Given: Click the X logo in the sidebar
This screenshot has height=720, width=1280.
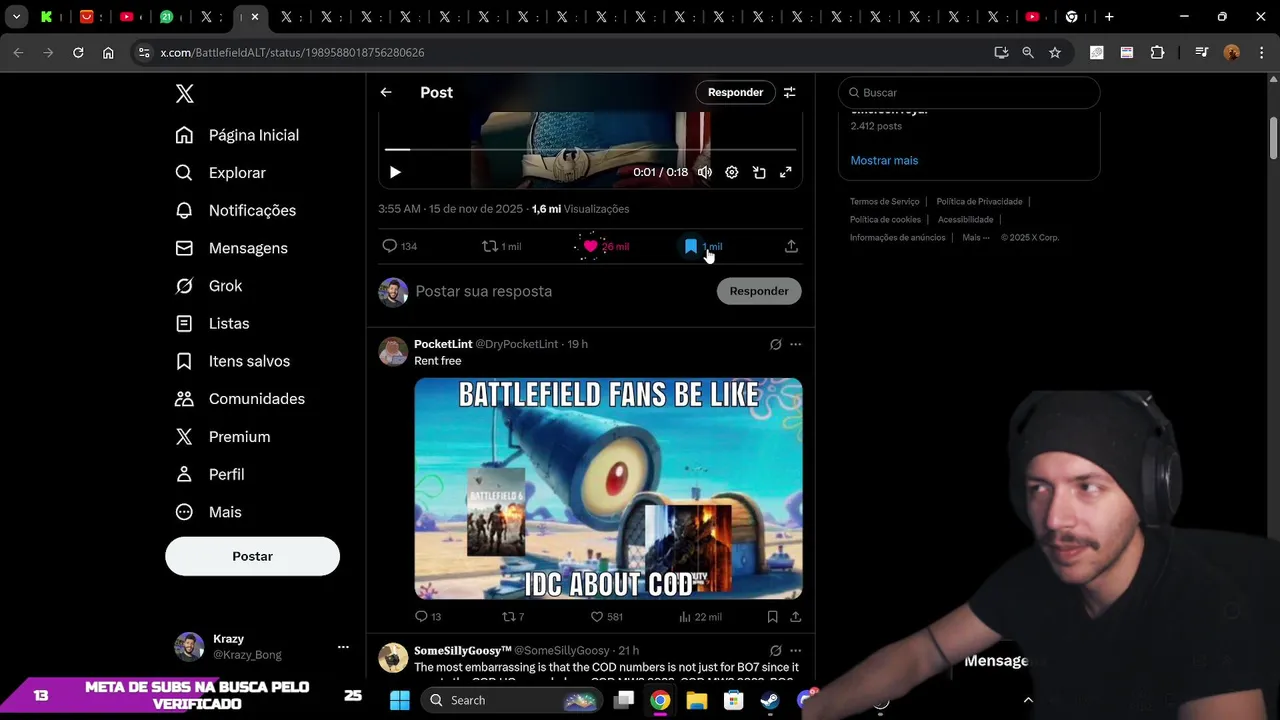Looking at the screenshot, I should tap(184, 94).
